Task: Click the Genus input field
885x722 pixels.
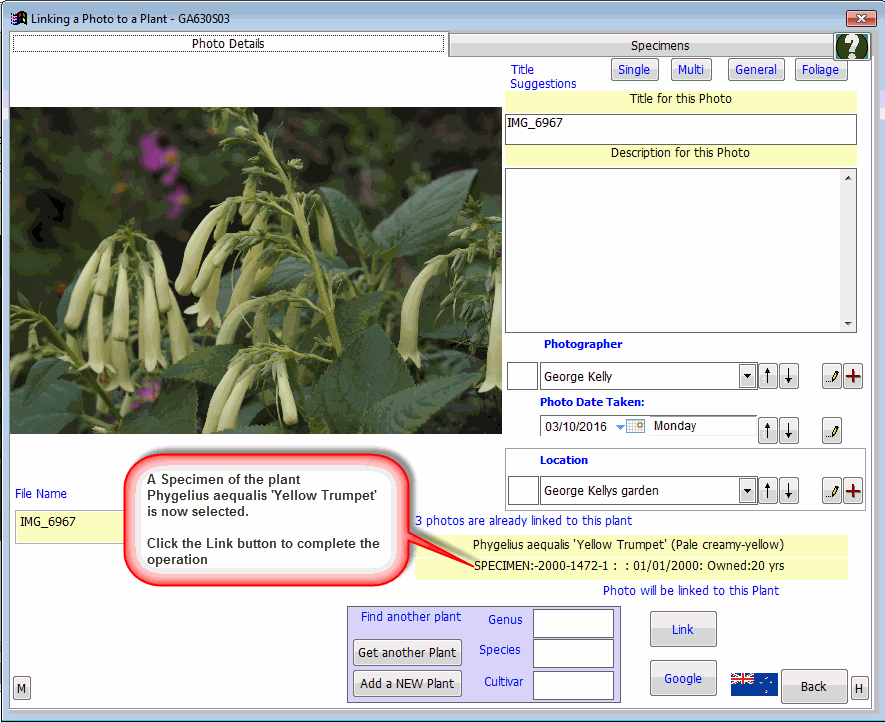Action: point(573,623)
